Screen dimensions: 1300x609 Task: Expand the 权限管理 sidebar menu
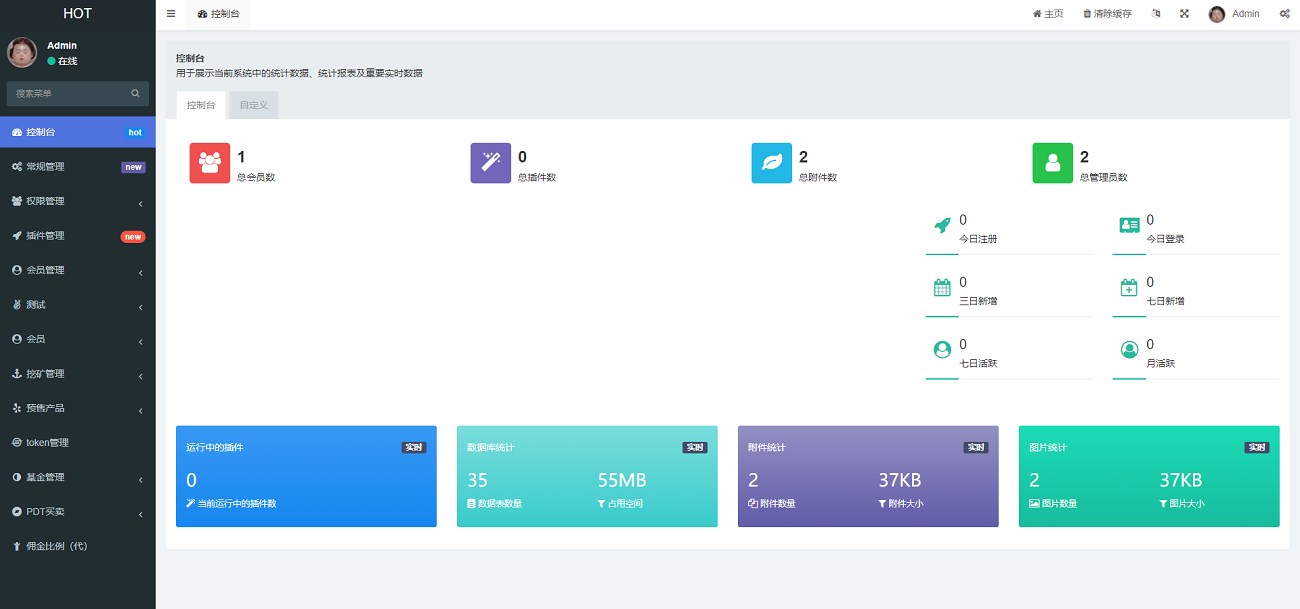[x=78, y=201]
